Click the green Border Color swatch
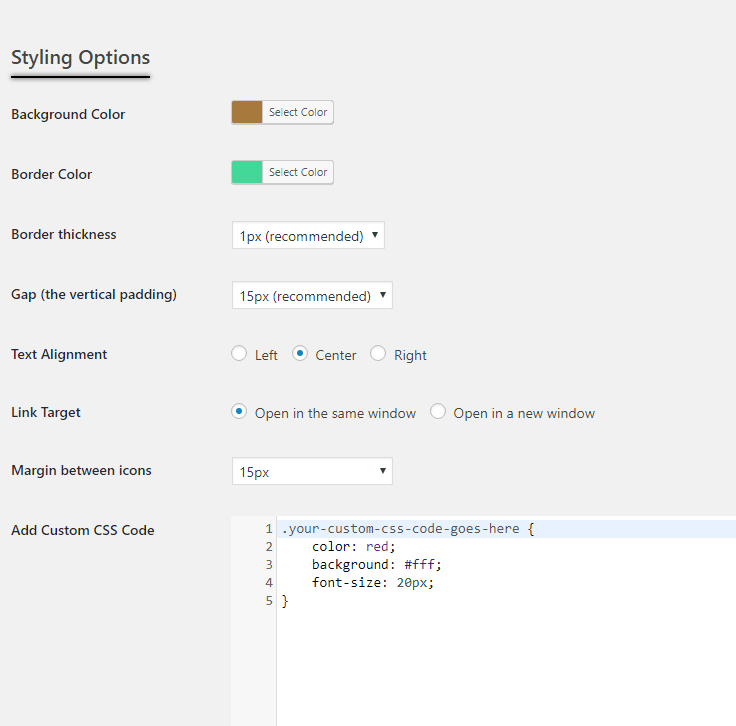This screenshot has width=736, height=726. (x=247, y=172)
